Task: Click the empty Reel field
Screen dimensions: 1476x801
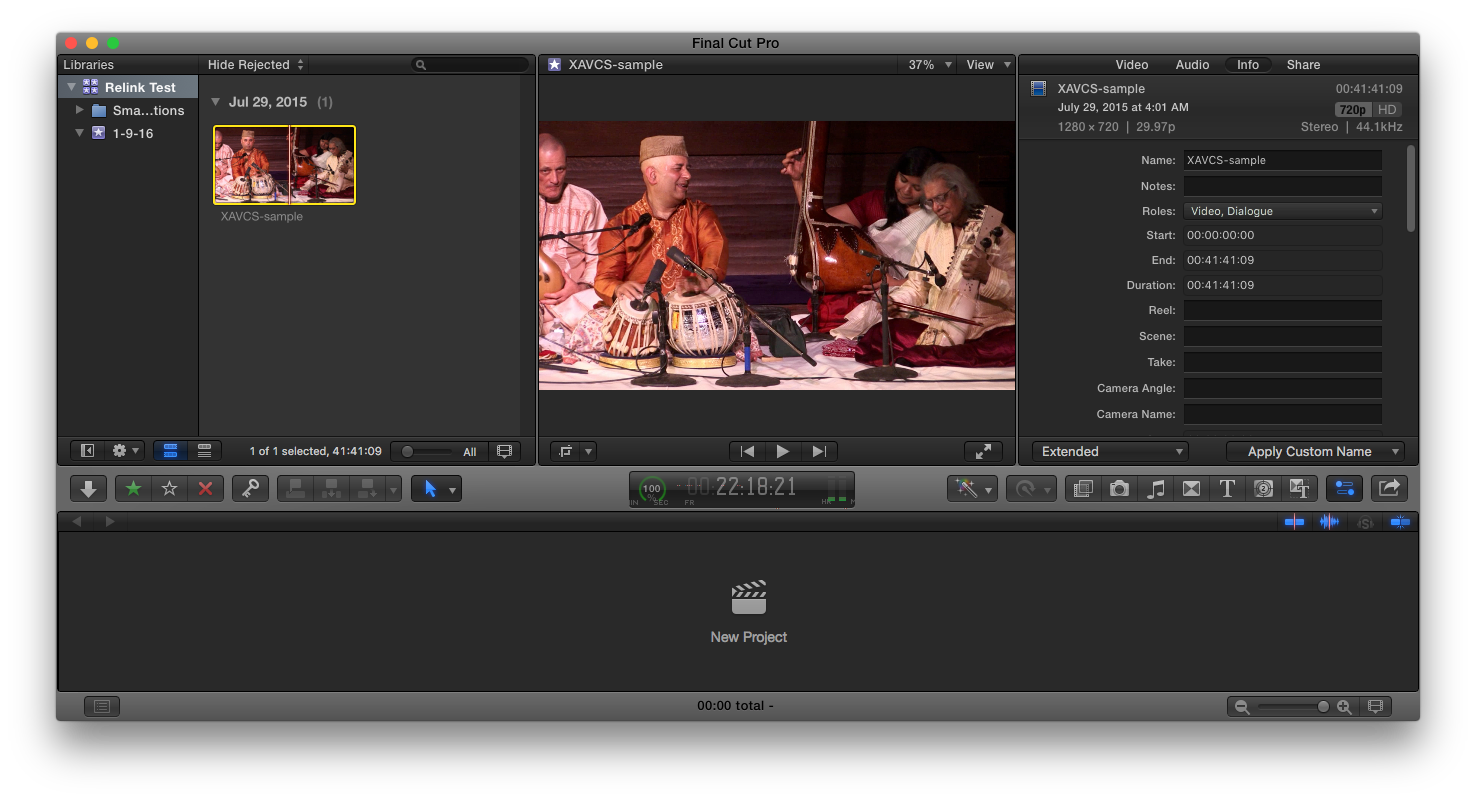Action: point(1283,311)
